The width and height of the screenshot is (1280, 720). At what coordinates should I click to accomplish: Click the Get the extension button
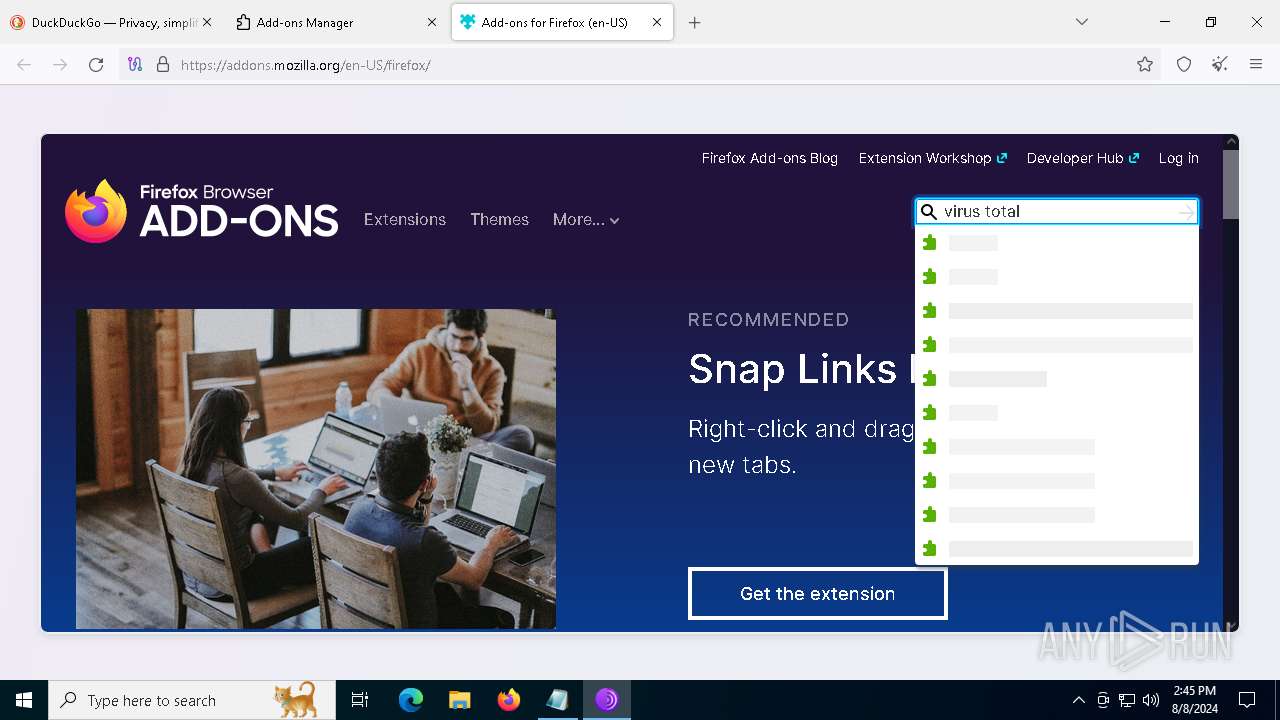tap(817, 593)
